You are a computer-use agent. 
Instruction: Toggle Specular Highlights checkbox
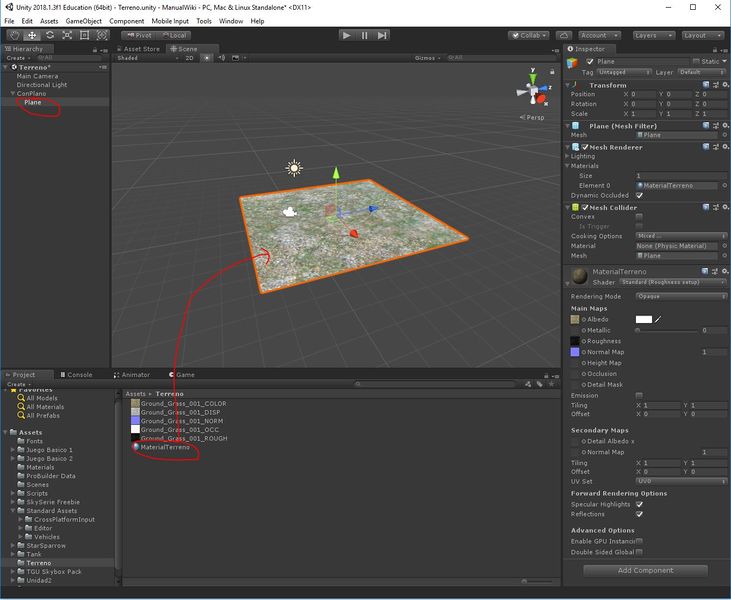click(x=640, y=504)
